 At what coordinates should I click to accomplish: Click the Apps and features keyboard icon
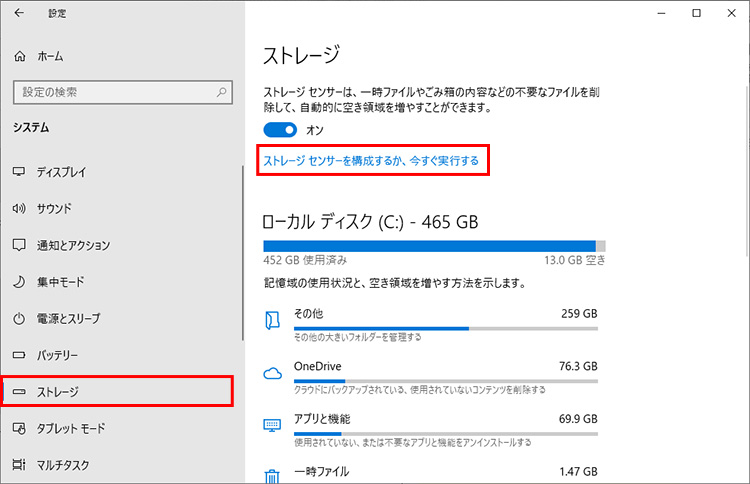[x=272, y=424]
